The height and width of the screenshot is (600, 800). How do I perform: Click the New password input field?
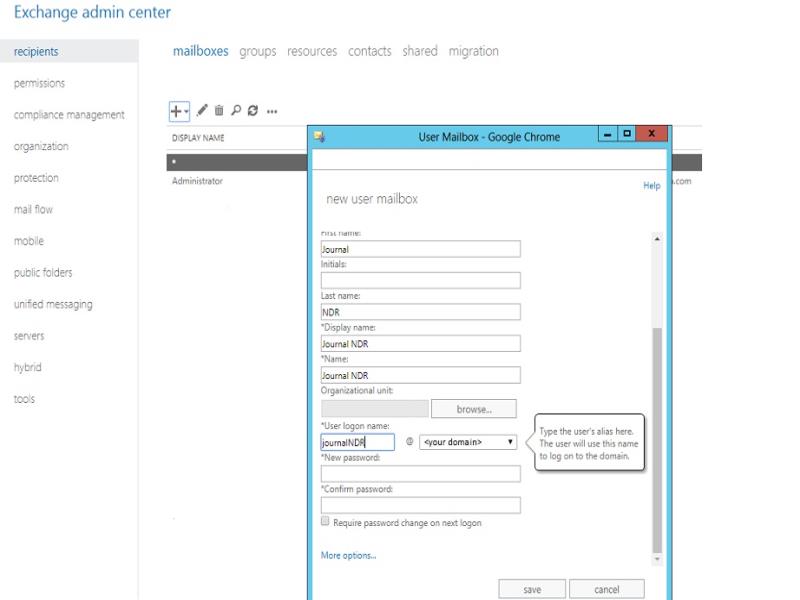[x=420, y=474]
